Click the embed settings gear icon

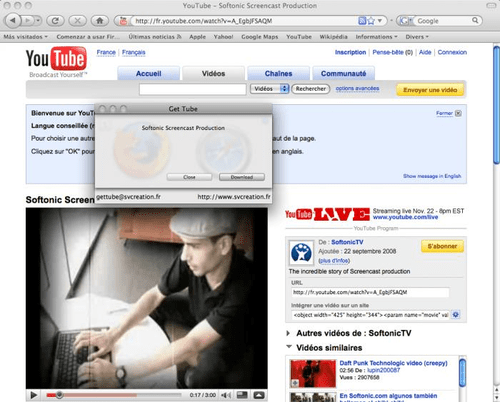point(456,315)
